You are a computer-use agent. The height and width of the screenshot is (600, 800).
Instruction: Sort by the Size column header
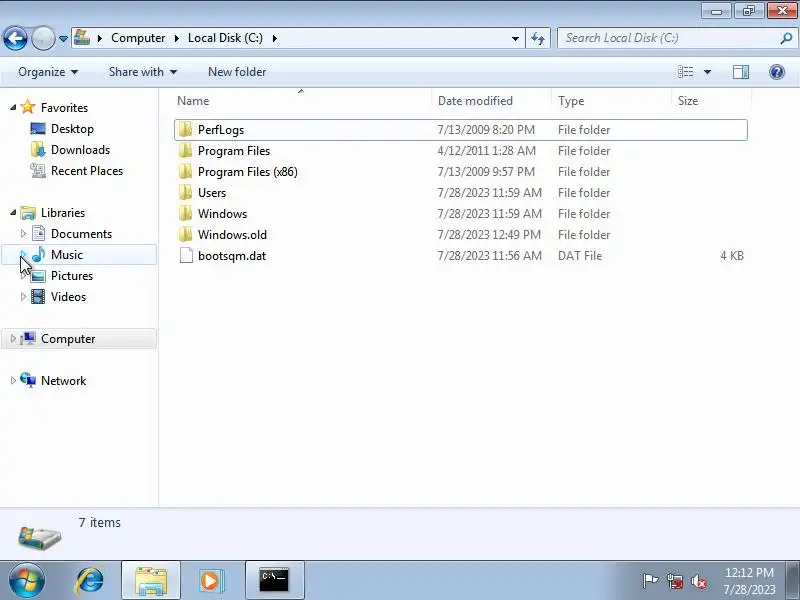[712, 101]
